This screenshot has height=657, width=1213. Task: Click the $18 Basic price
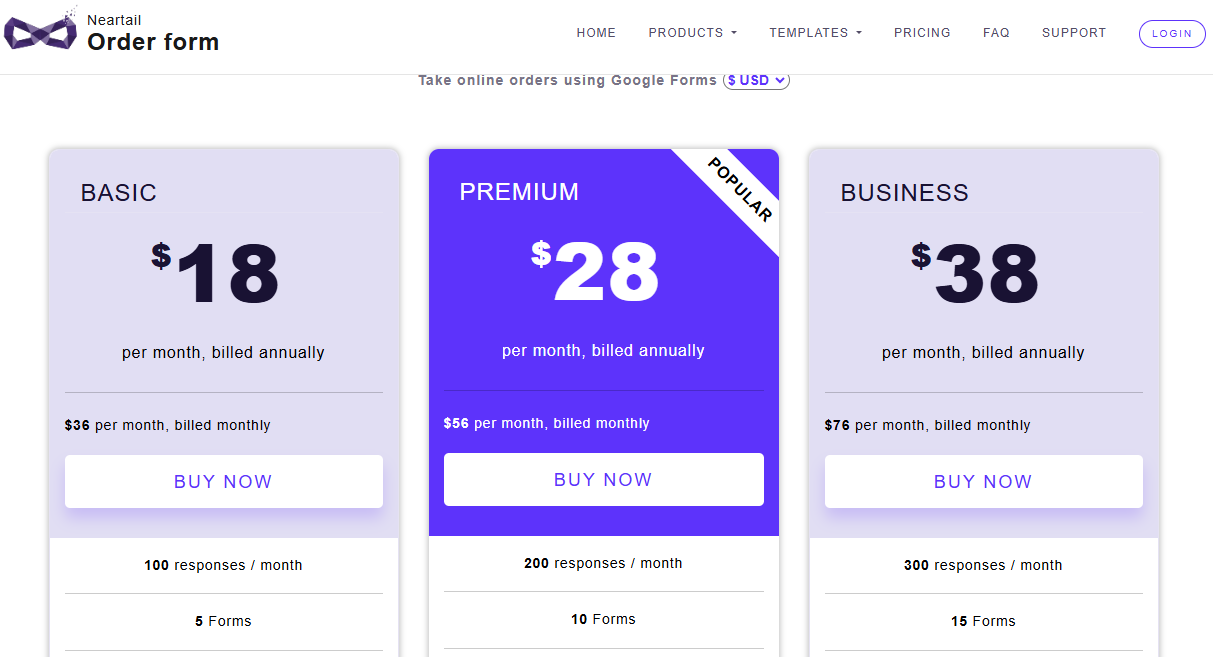click(x=216, y=273)
